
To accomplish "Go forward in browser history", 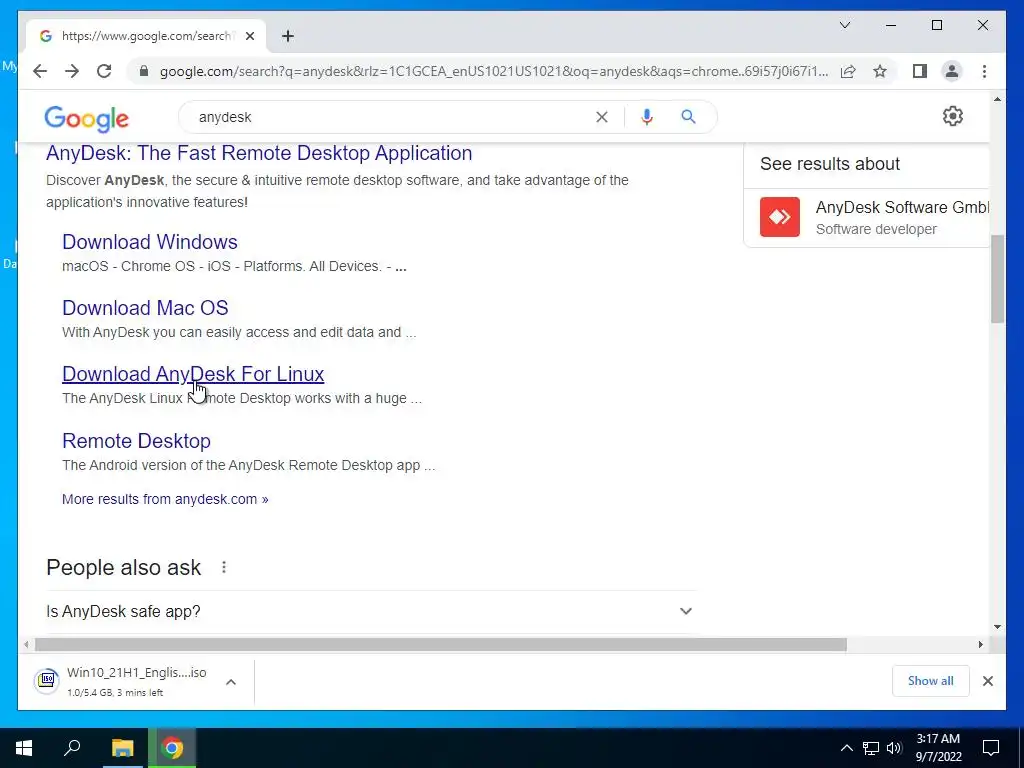I will point(72,71).
